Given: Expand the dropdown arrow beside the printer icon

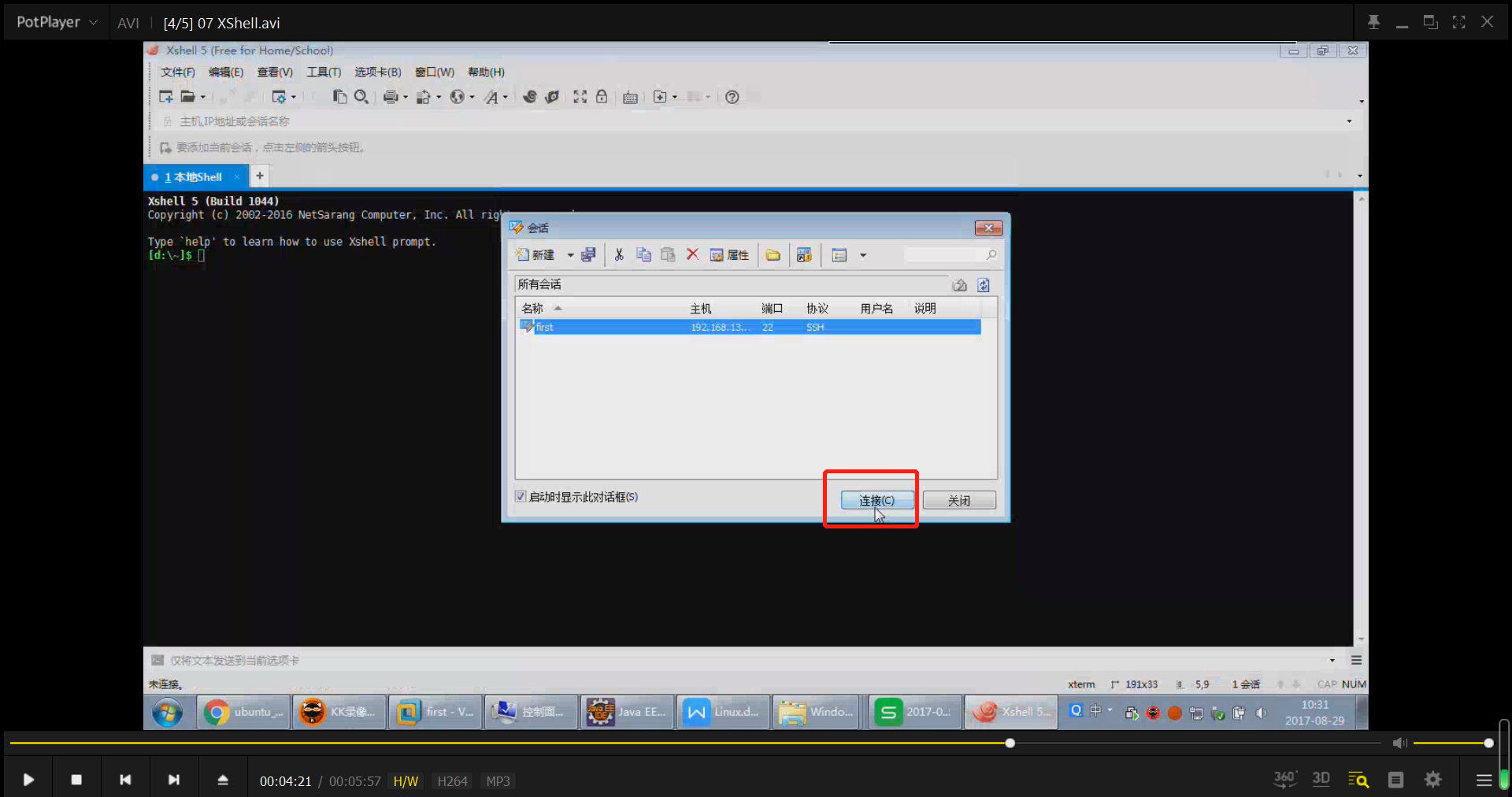Looking at the screenshot, I should pos(406,97).
